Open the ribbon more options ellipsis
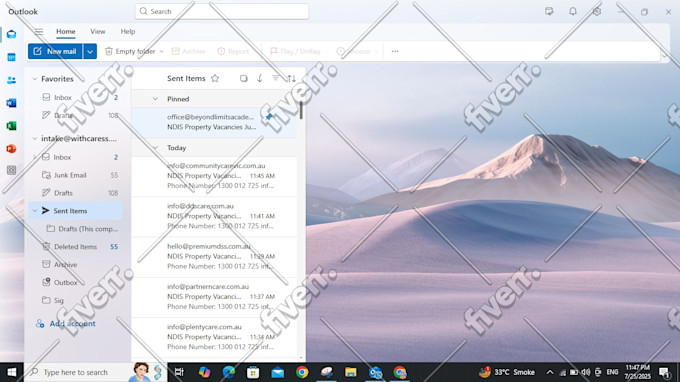The image size is (680, 382). click(x=395, y=51)
